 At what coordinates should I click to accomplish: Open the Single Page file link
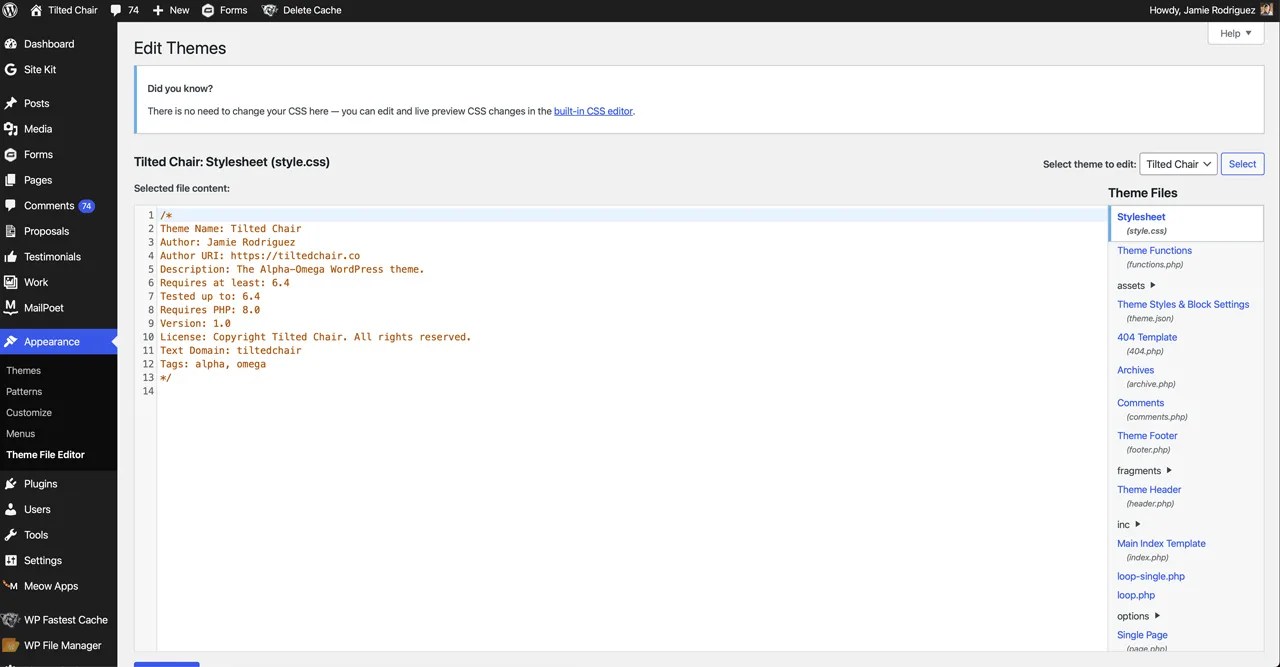pos(1142,636)
